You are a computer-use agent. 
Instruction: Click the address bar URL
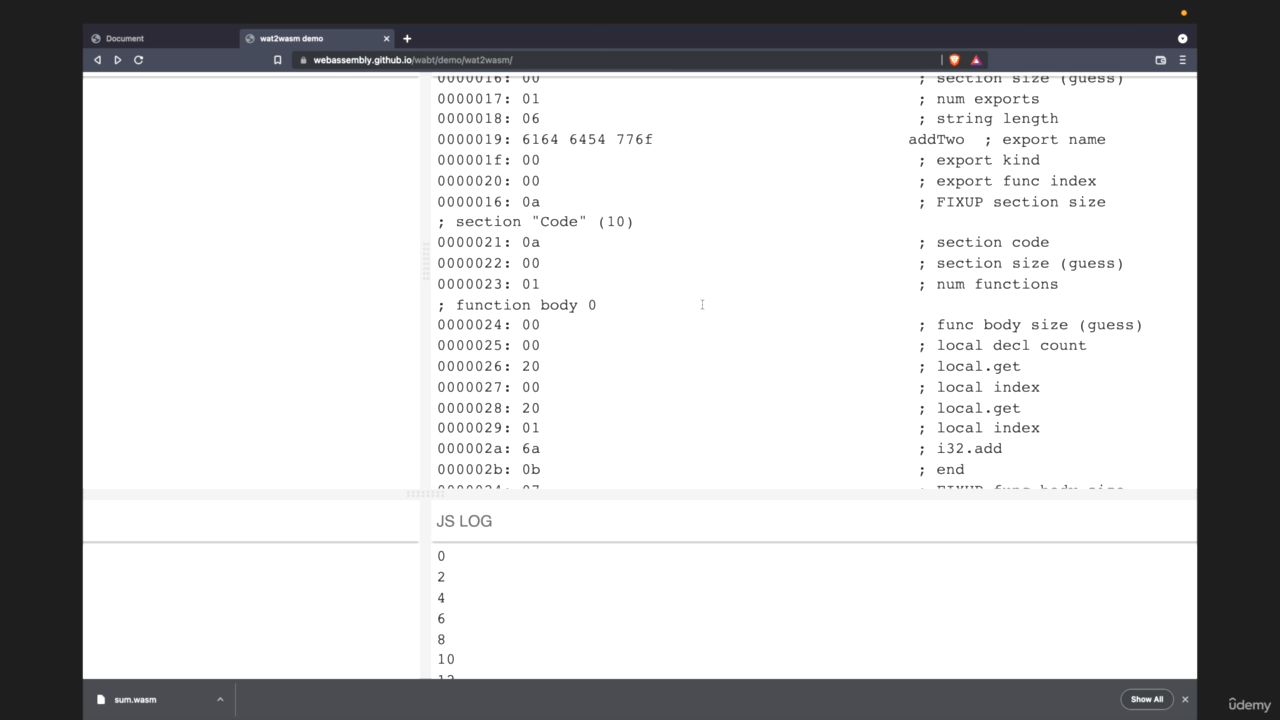(413, 60)
